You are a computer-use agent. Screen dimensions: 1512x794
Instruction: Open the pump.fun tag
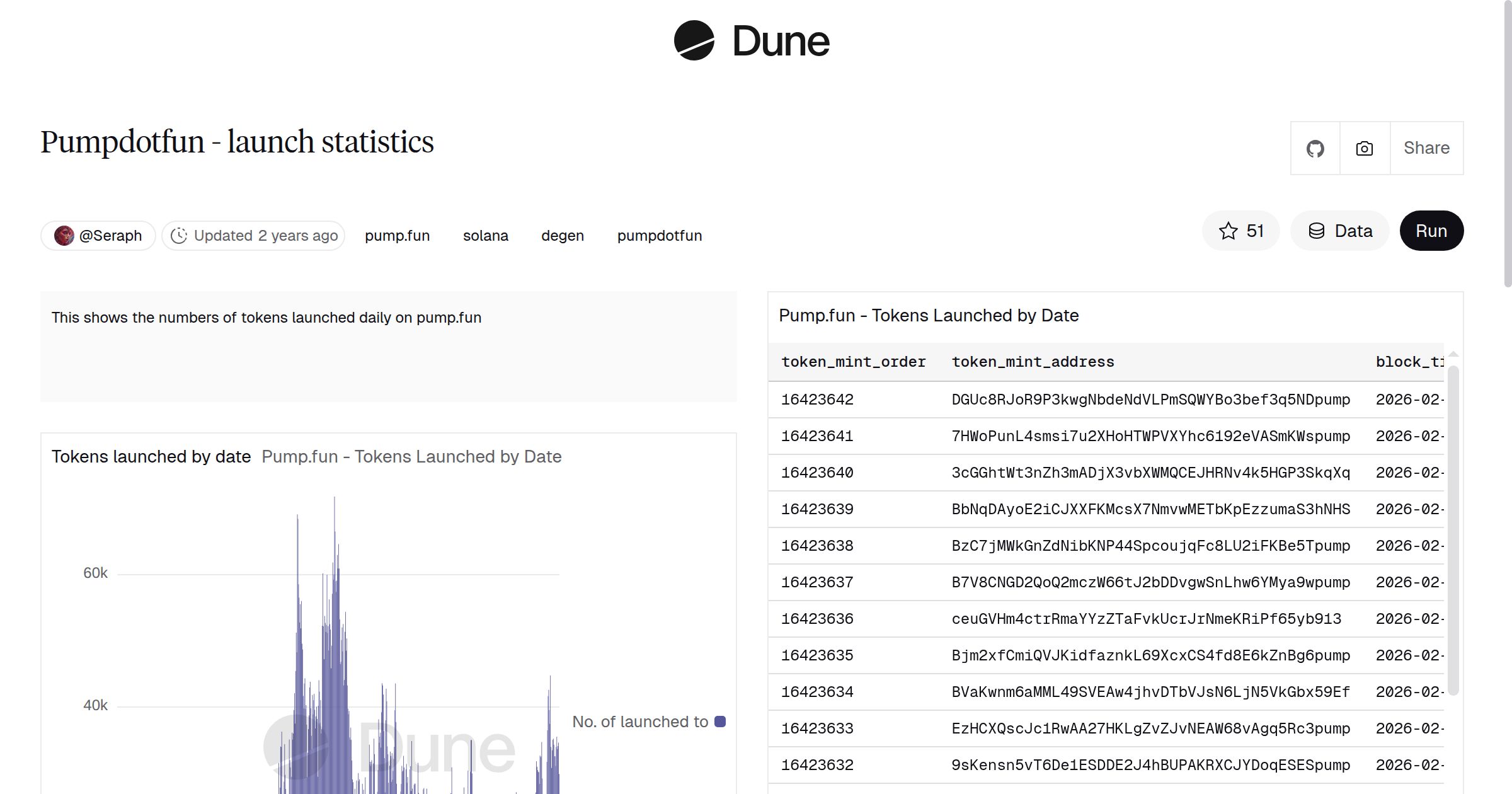tap(398, 235)
